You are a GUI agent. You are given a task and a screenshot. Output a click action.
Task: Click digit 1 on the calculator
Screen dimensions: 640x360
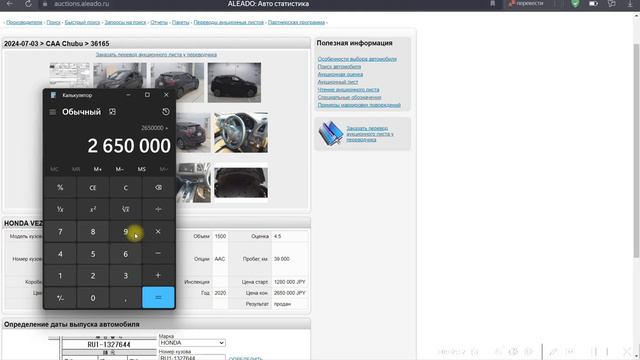pos(60,276)
